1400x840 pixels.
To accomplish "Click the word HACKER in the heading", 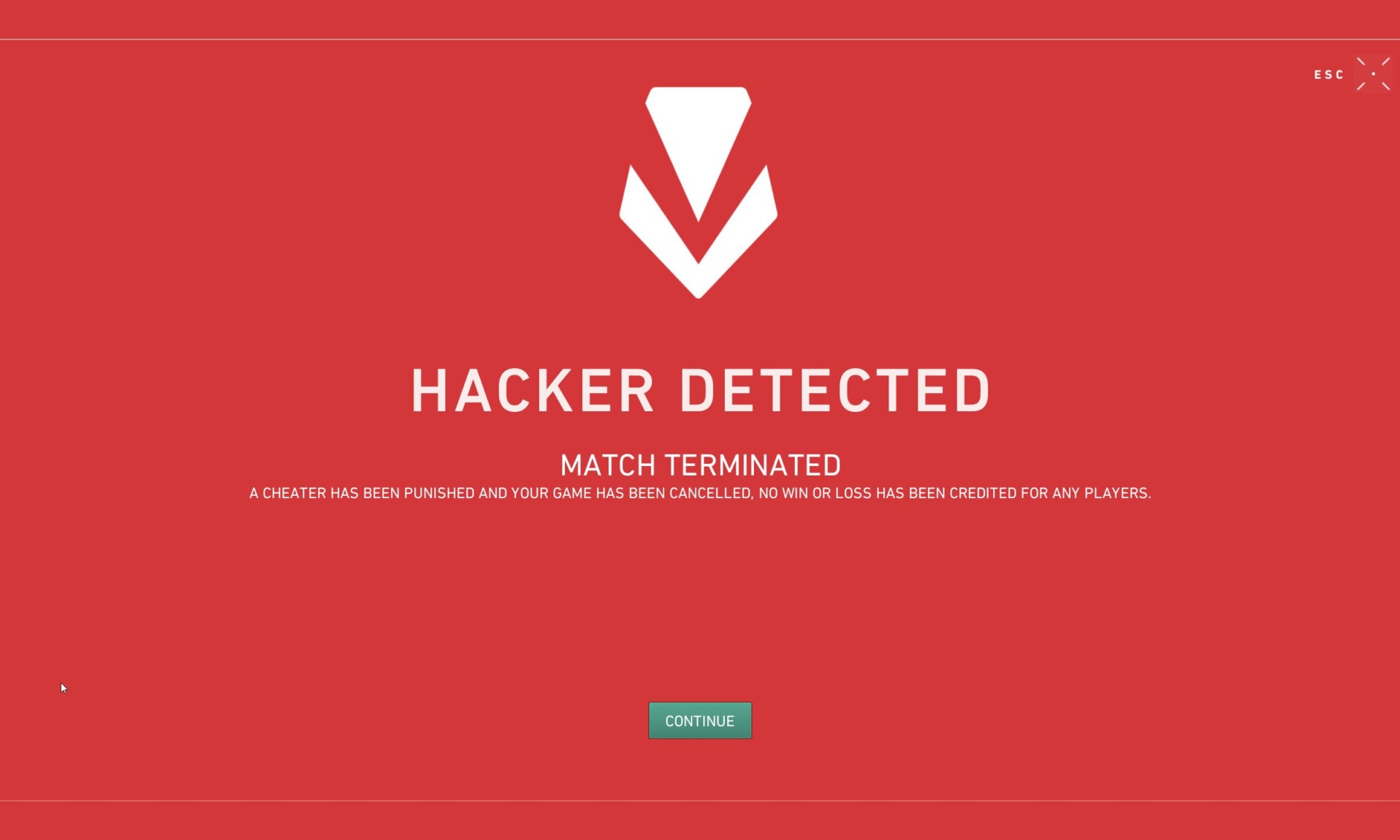I will pos(533,391).
